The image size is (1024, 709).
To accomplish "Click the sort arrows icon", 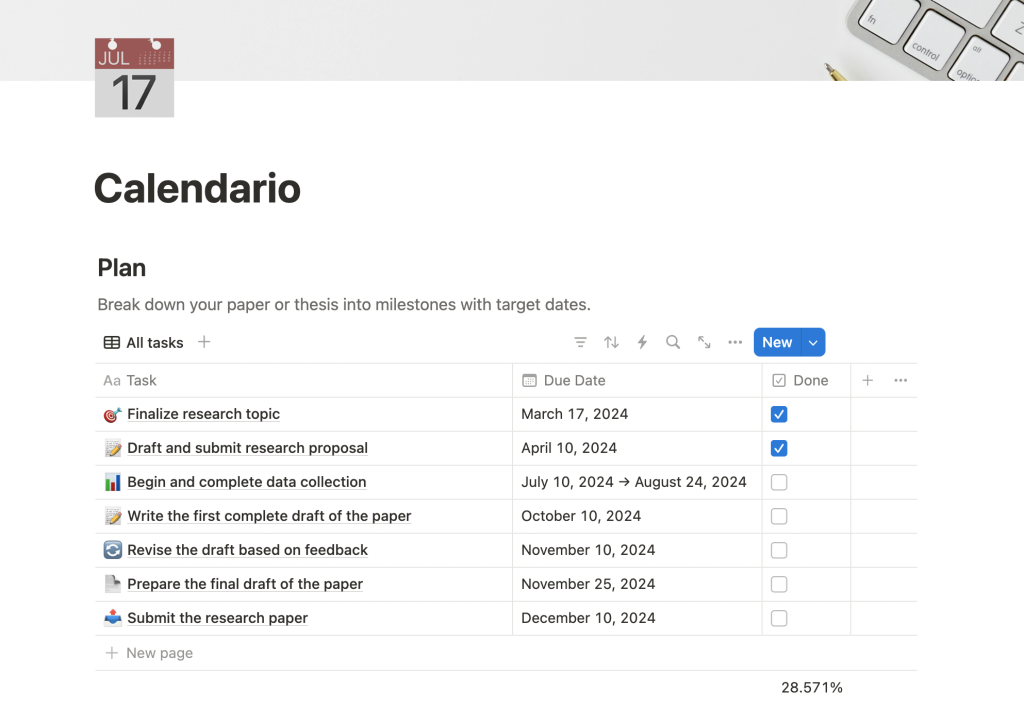I will (x=611, y=342).
